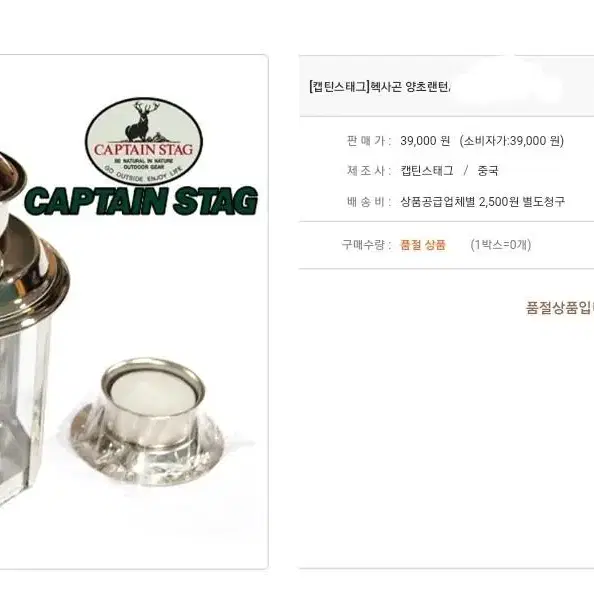Click the (1박스=0개) box quantity note

(x=501, y=245)
